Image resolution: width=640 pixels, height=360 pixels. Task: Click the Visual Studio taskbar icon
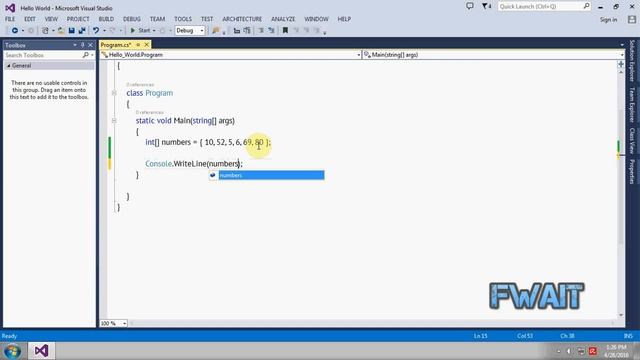[41, 351]
